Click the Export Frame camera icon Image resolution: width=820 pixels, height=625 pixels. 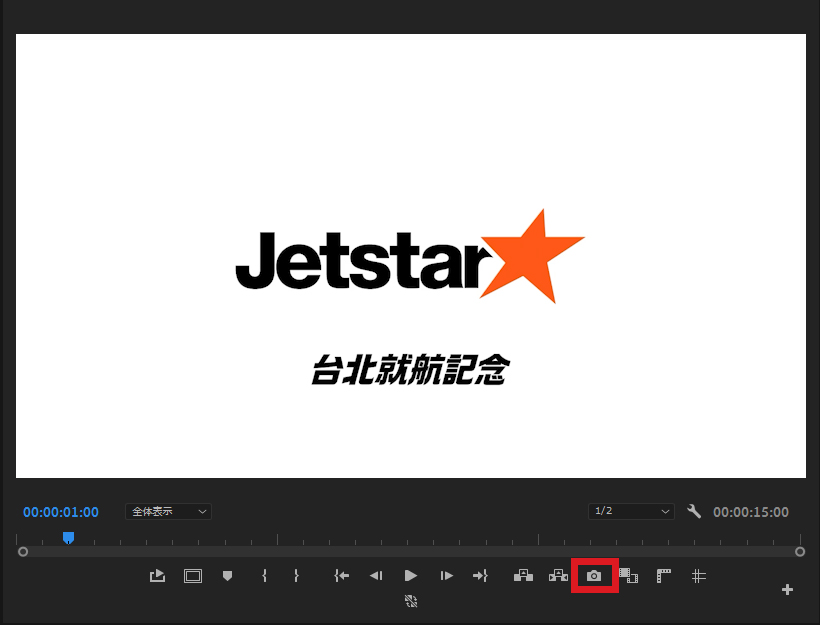pyautogui.click(x=594, y=576)
